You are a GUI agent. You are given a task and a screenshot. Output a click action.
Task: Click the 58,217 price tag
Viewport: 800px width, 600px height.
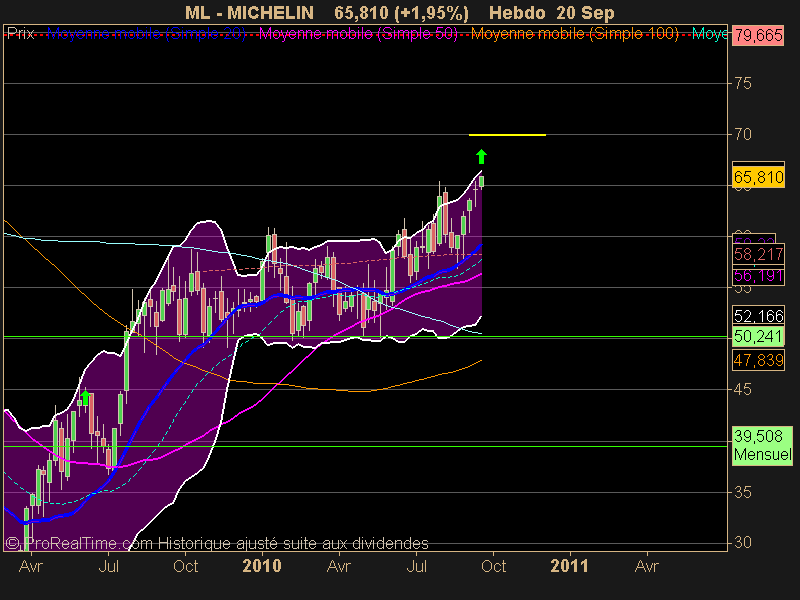(758, 254)
